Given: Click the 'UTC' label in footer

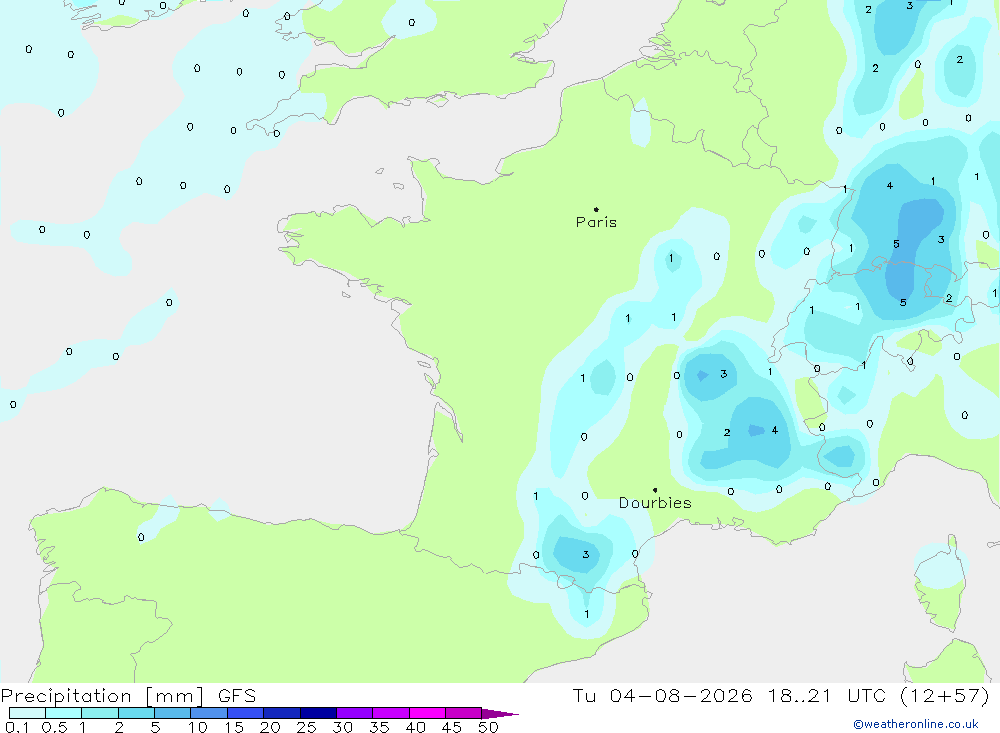Looking at the screenshot, I should (867, 695).
